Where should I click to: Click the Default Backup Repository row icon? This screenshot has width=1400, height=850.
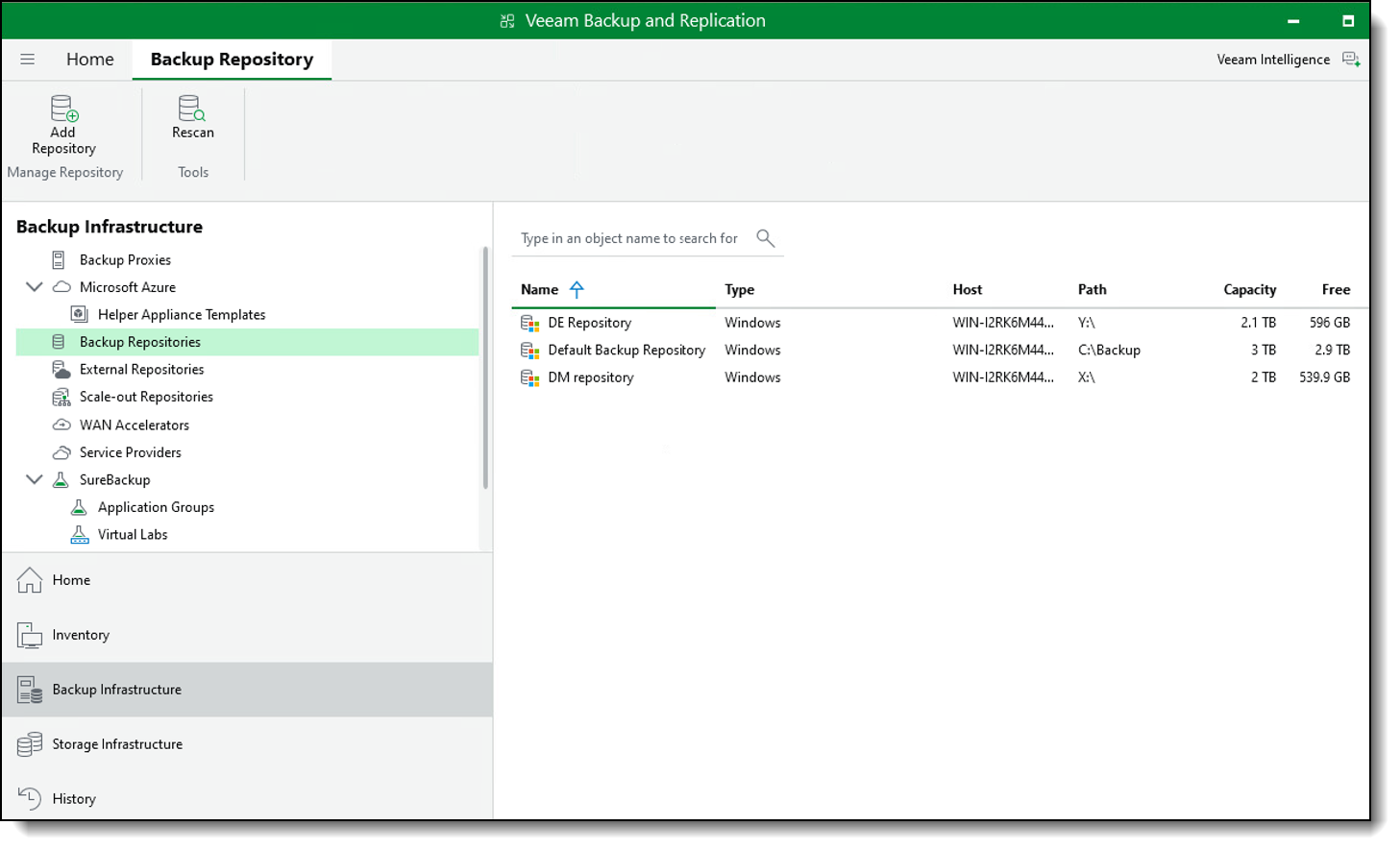530,351
